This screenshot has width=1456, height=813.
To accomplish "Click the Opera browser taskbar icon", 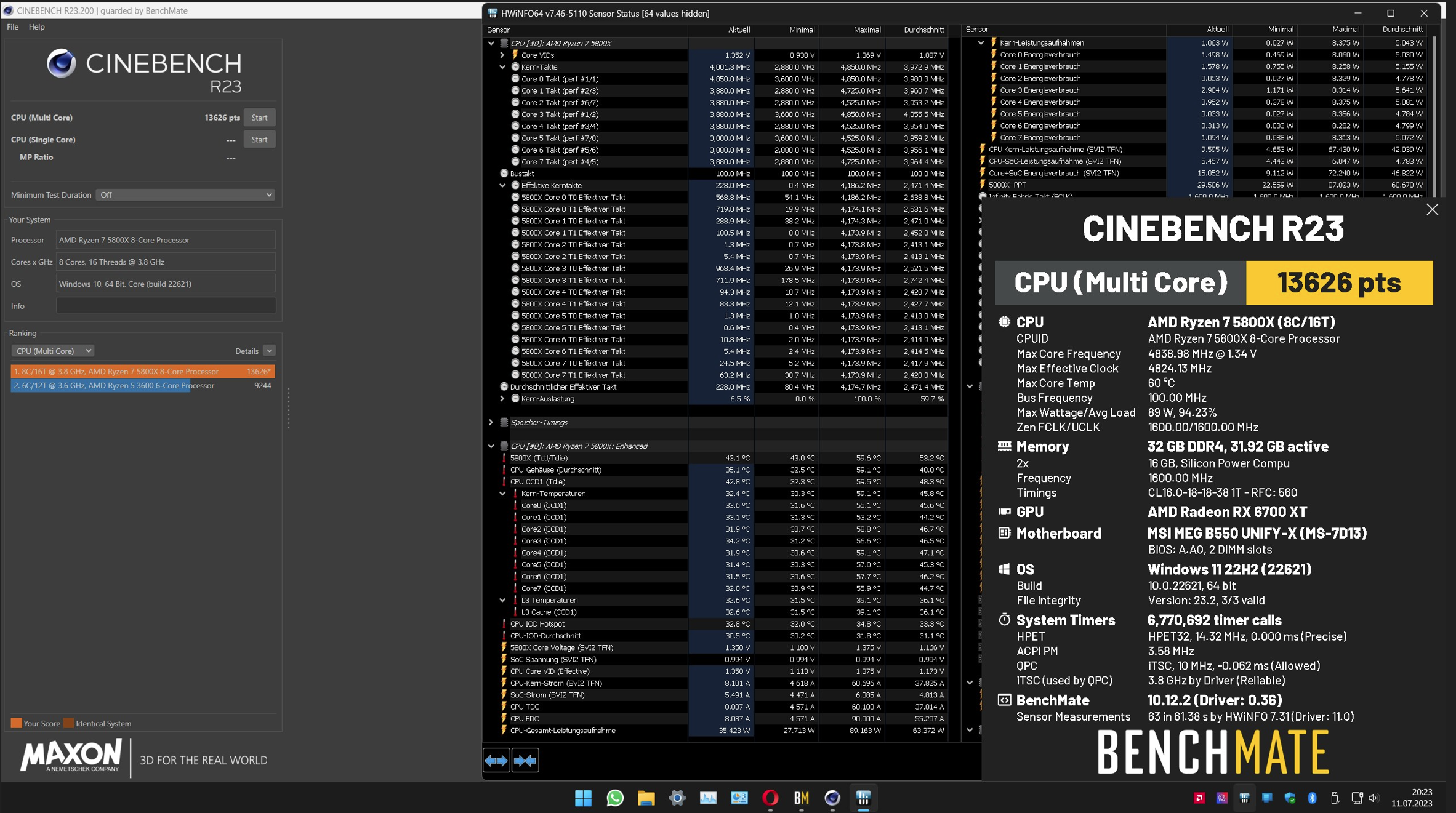I will click(770, 798).
